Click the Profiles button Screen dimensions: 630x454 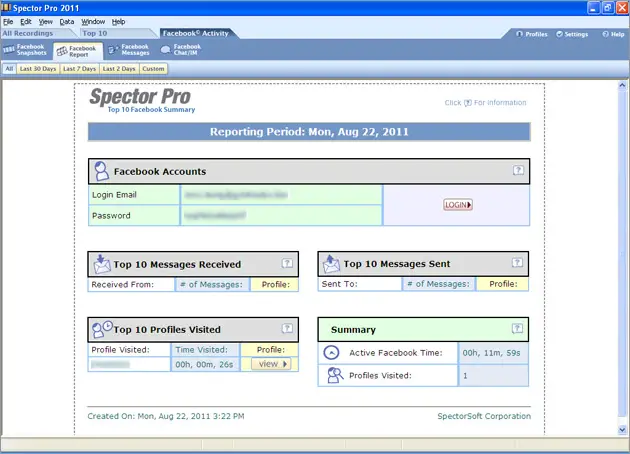[532, 34]
